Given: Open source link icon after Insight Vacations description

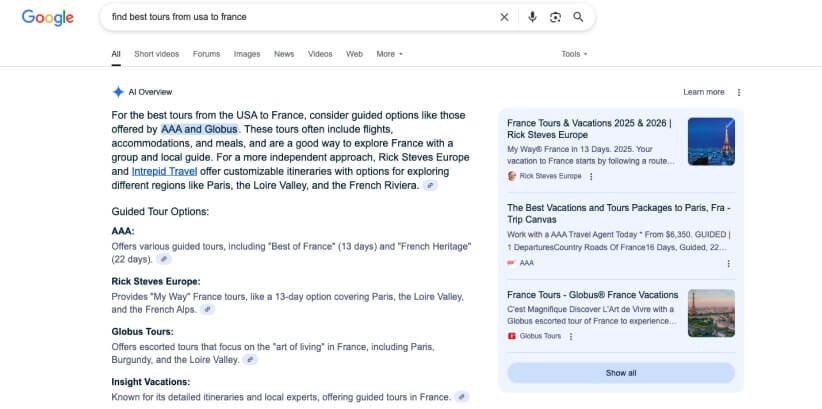Looking at the screenshot, I should tap(461, 397).
